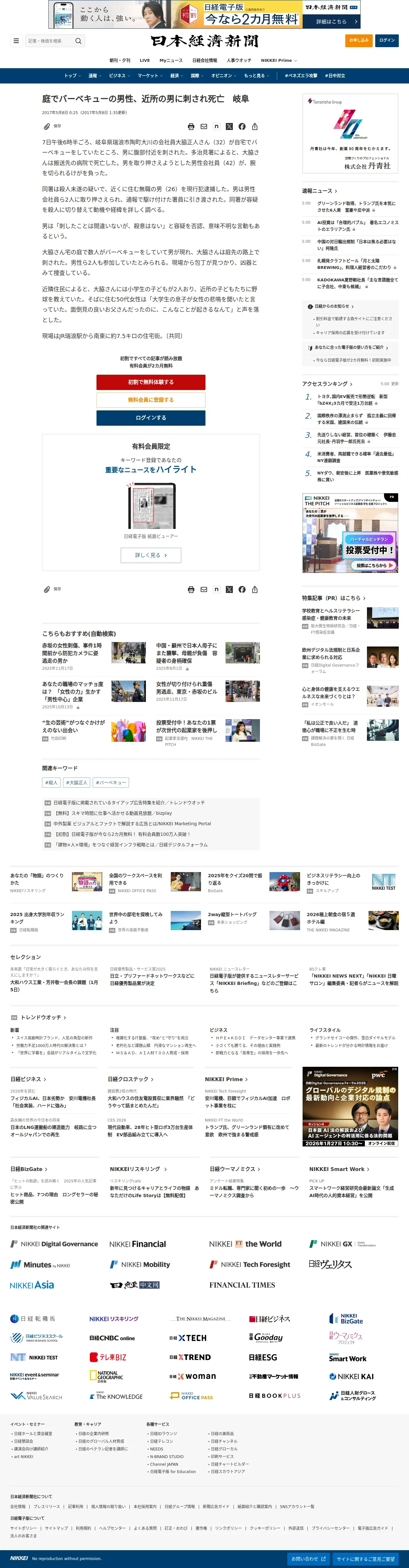Click the upper share/export icon by the article
The image size is (409, 1568).
(x=255, y=126)
